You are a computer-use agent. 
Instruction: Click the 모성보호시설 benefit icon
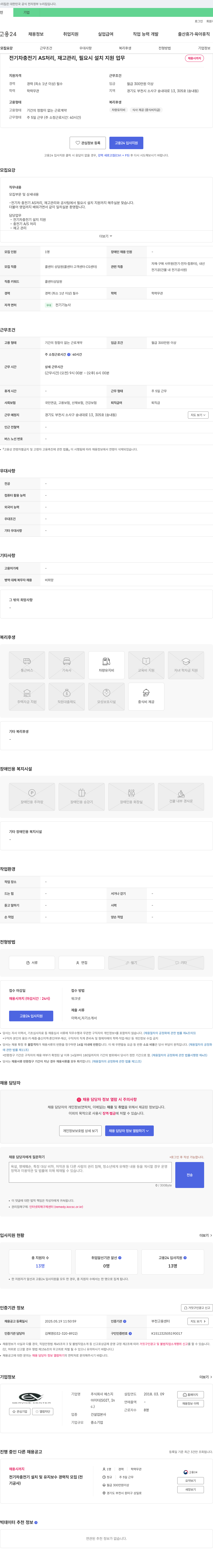pyautogui.click(x=106, y=697)
